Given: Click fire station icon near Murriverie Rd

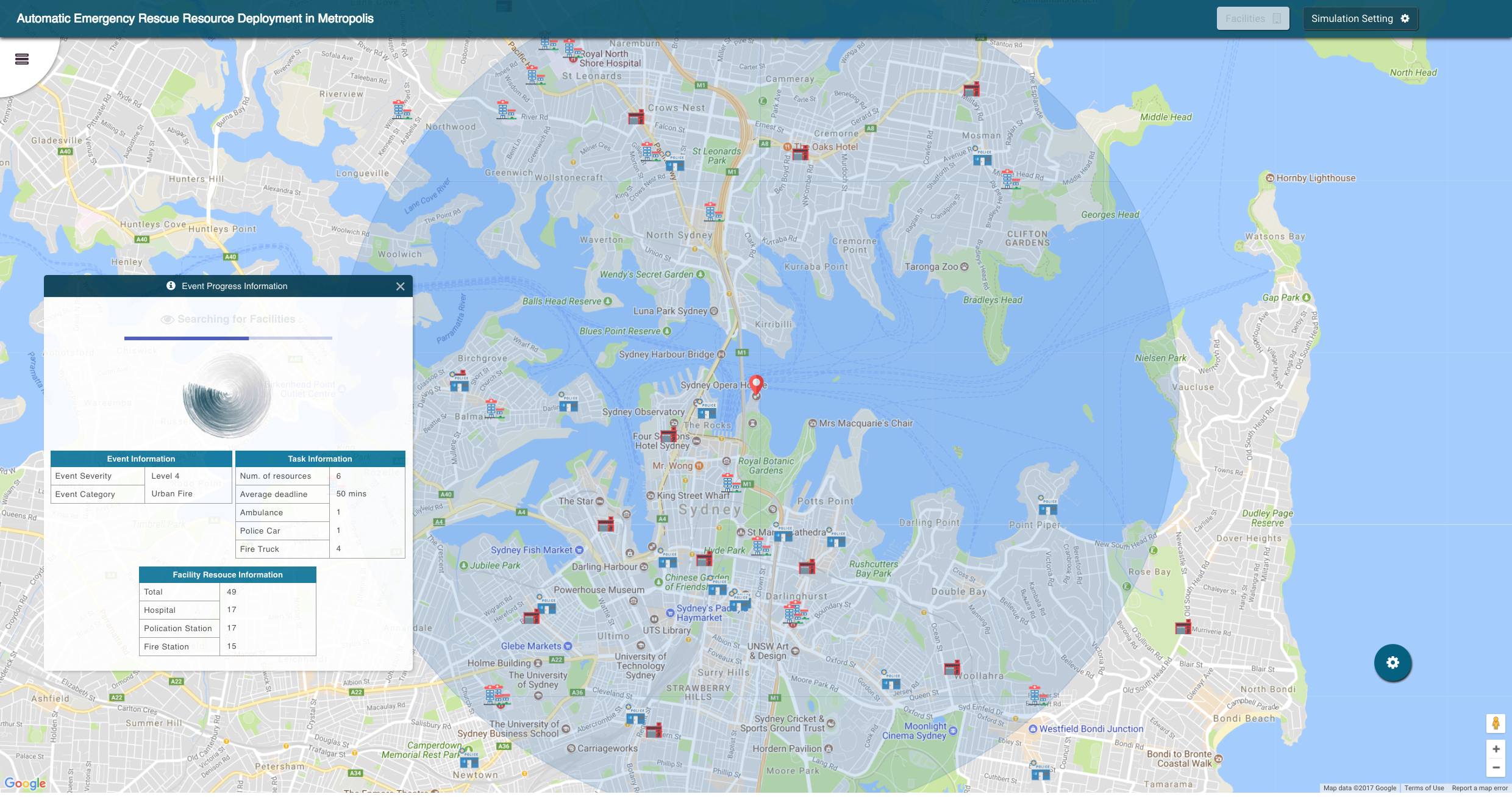Looking at the screenshot, I should [x=1183, y=627].
